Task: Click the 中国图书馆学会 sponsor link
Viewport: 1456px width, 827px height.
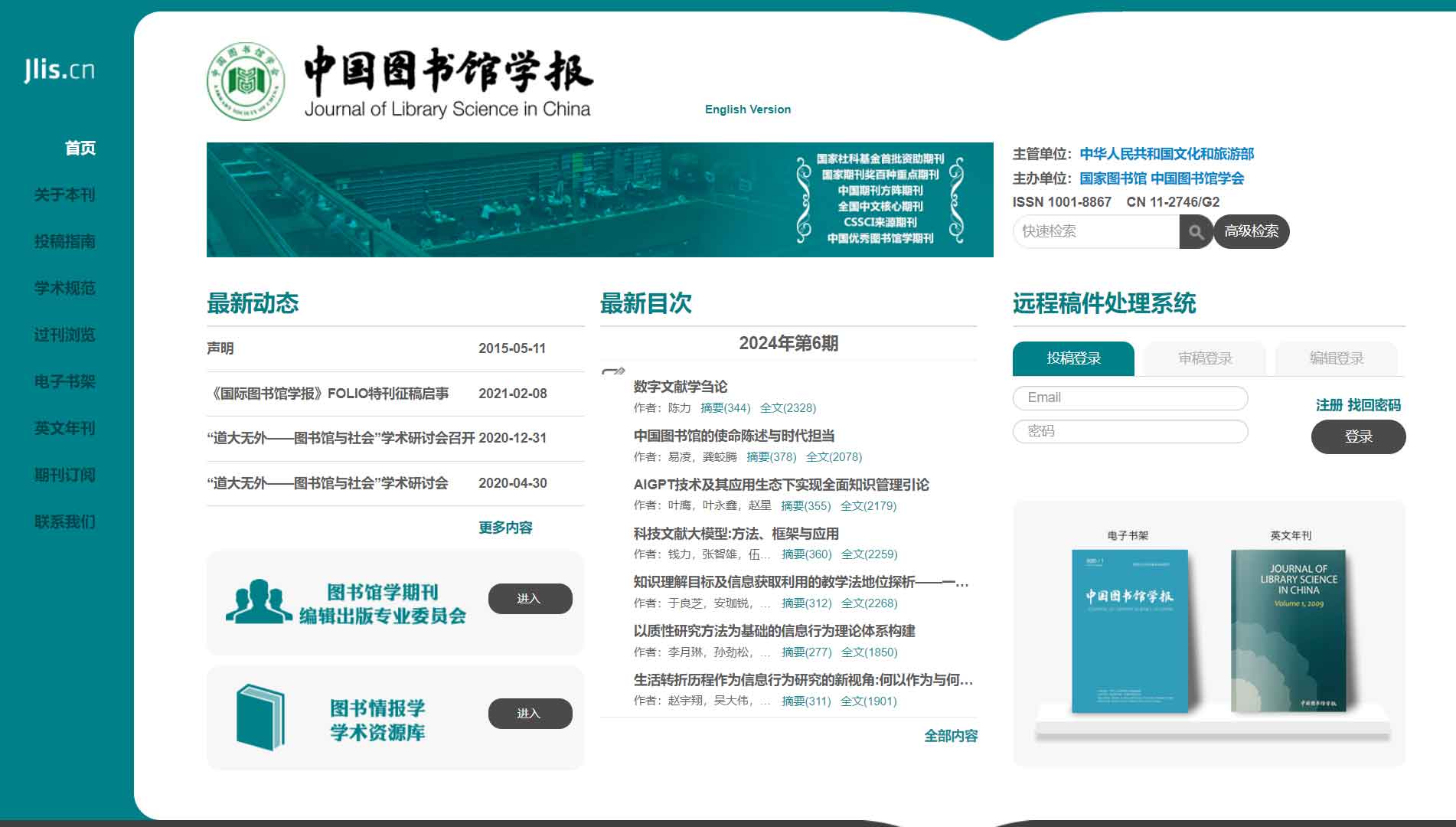Action: [1197, 178]
